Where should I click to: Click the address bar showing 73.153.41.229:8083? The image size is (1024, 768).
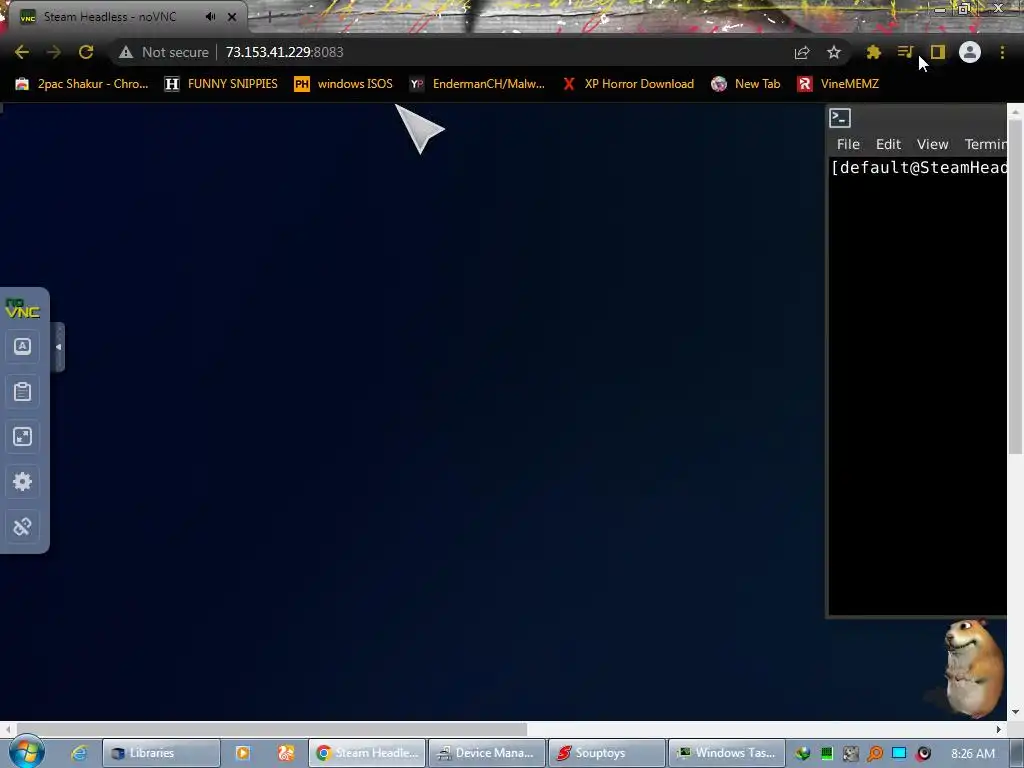pos(451,52)
